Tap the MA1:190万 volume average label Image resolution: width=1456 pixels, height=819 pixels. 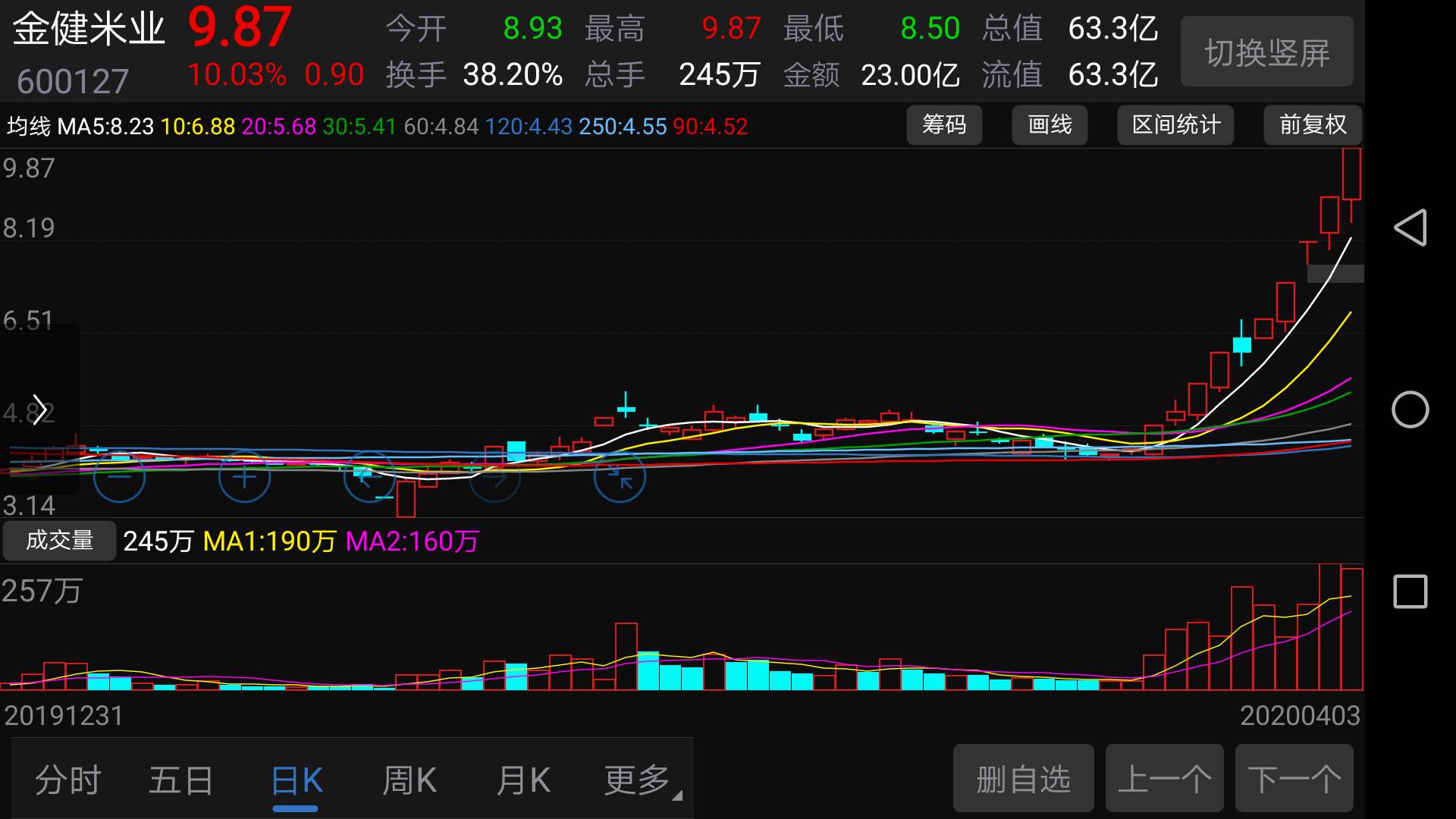[269, 541]
